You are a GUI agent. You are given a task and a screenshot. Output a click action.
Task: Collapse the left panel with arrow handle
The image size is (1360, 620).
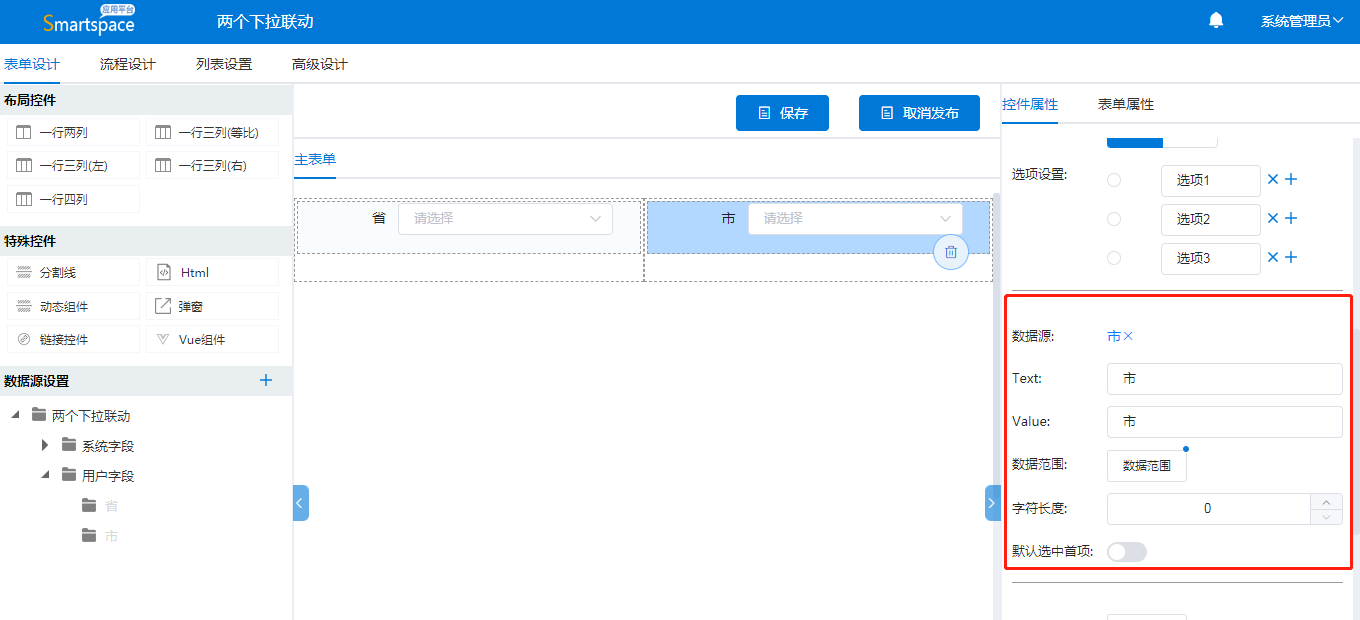pos(301,503)
